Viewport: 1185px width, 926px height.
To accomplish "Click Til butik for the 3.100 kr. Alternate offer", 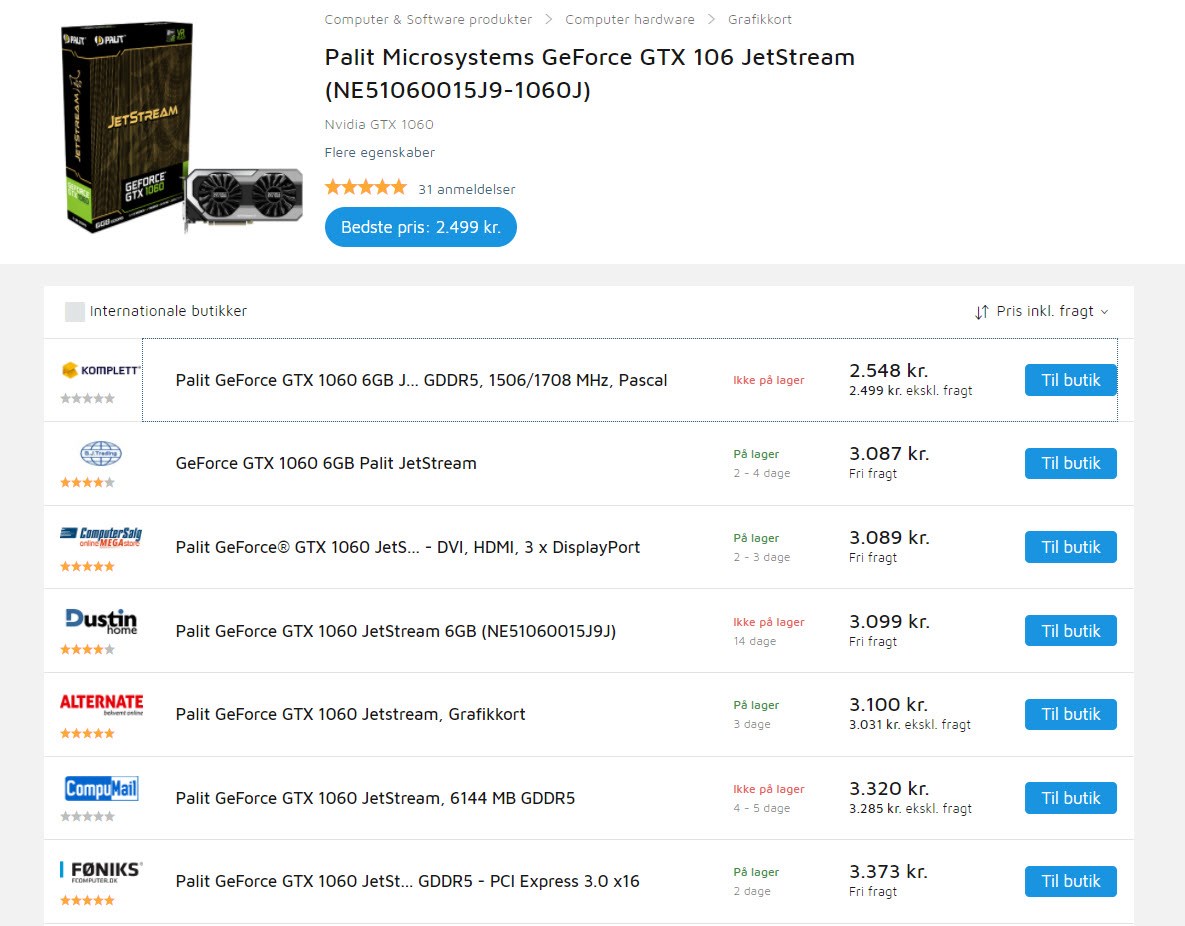I will point(1070,714).
